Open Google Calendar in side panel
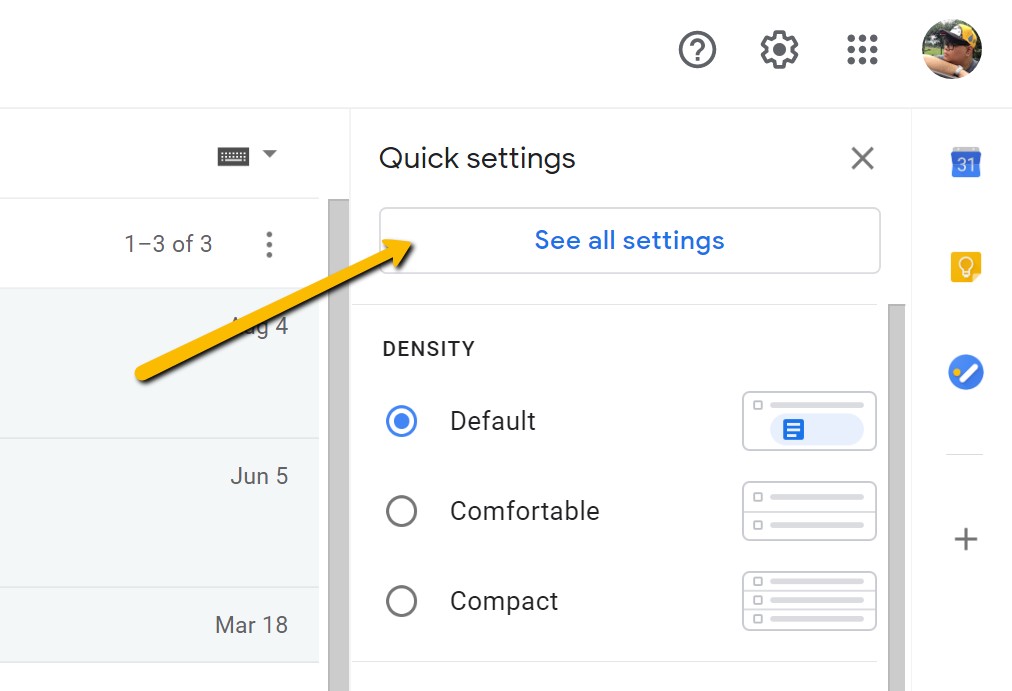The height and width of the screenshot is (691, 1012). pos(966,162)
